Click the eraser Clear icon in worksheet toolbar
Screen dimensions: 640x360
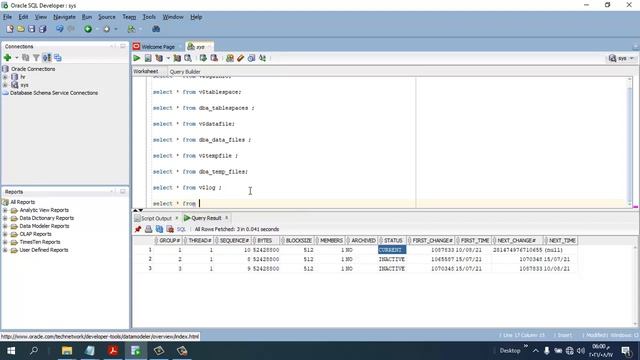tap(240, 58)
